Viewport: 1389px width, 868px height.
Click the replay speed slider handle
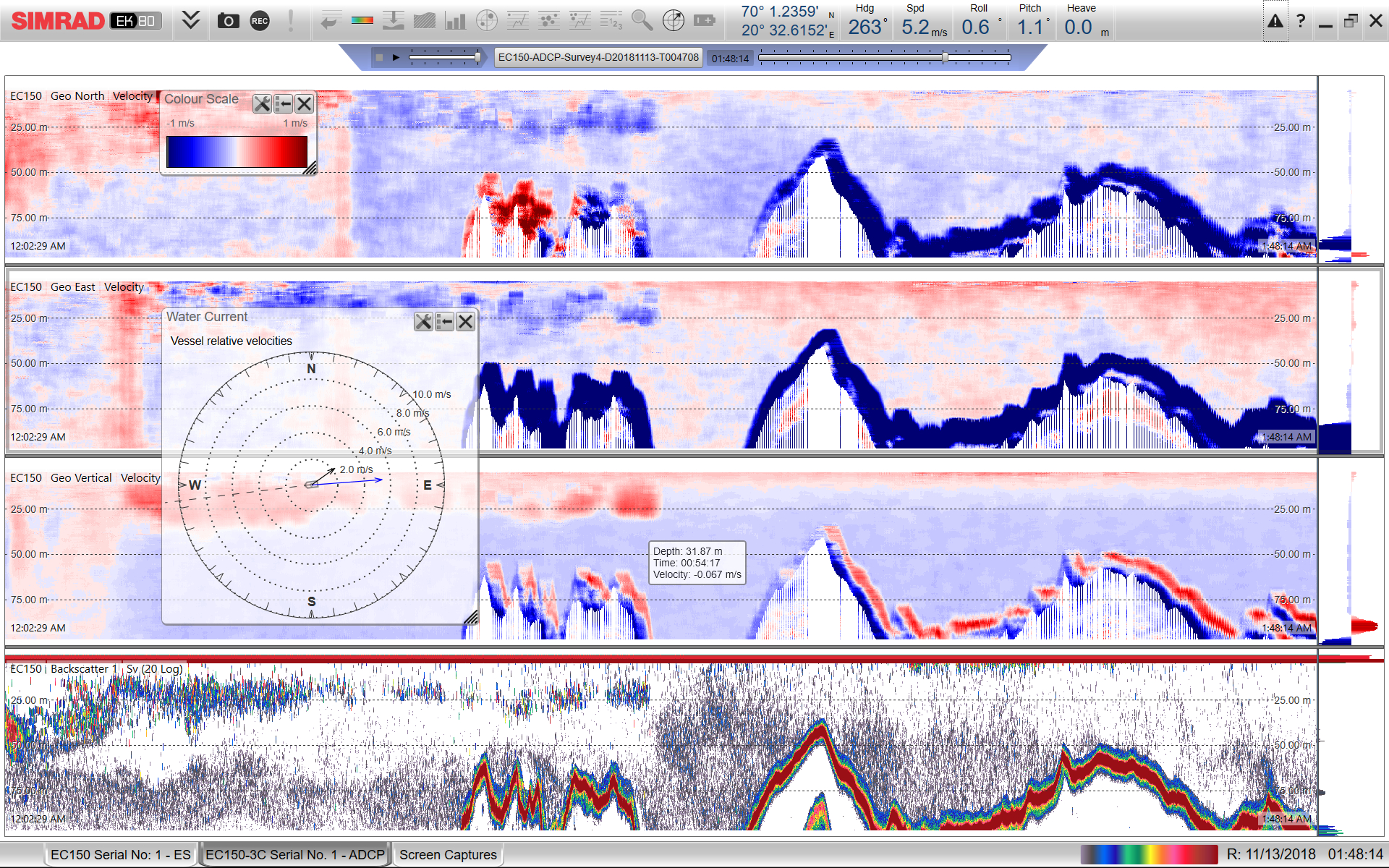(x=477, y=57)
